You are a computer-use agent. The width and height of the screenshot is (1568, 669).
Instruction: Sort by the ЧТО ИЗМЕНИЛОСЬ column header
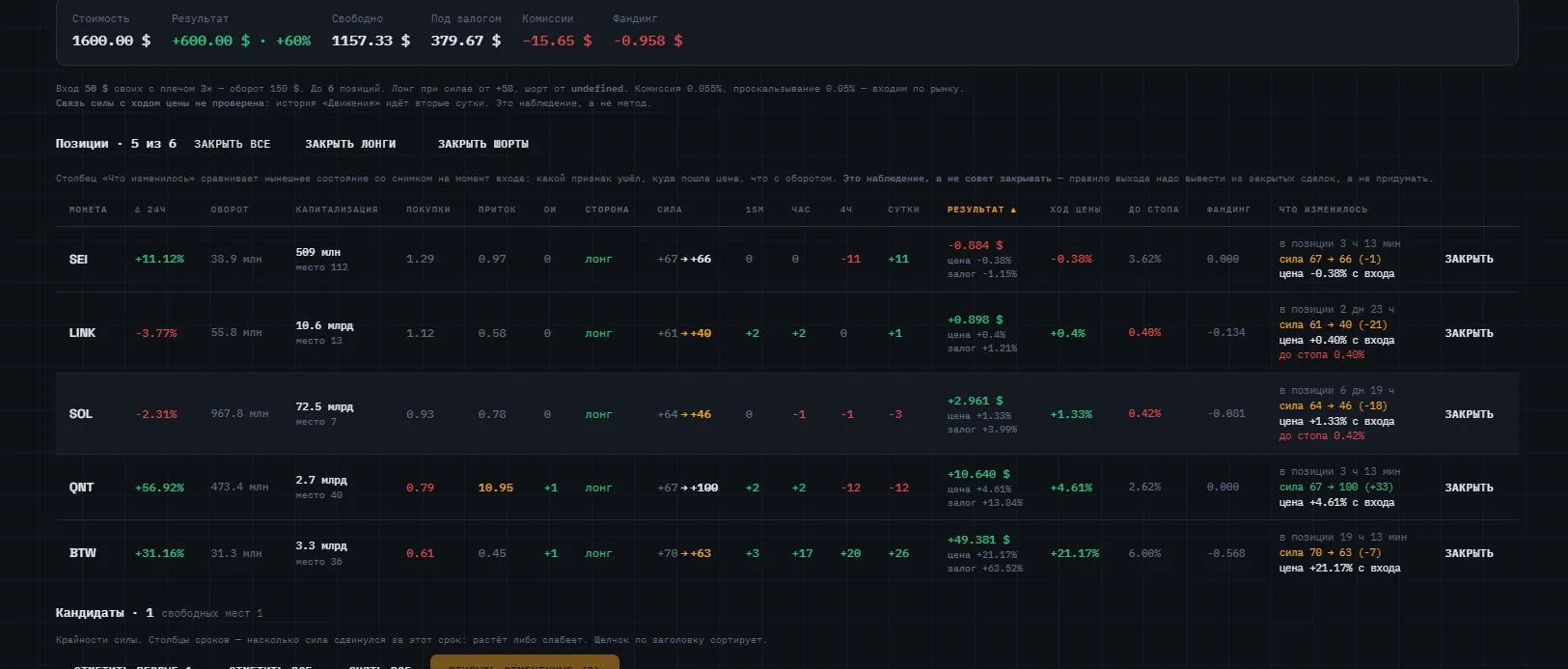[x=1323, y=209]
